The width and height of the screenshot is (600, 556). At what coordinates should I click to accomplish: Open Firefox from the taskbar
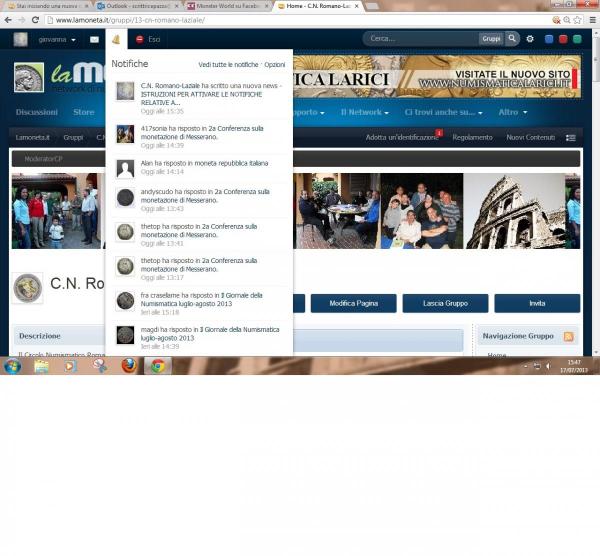(129, 366)
